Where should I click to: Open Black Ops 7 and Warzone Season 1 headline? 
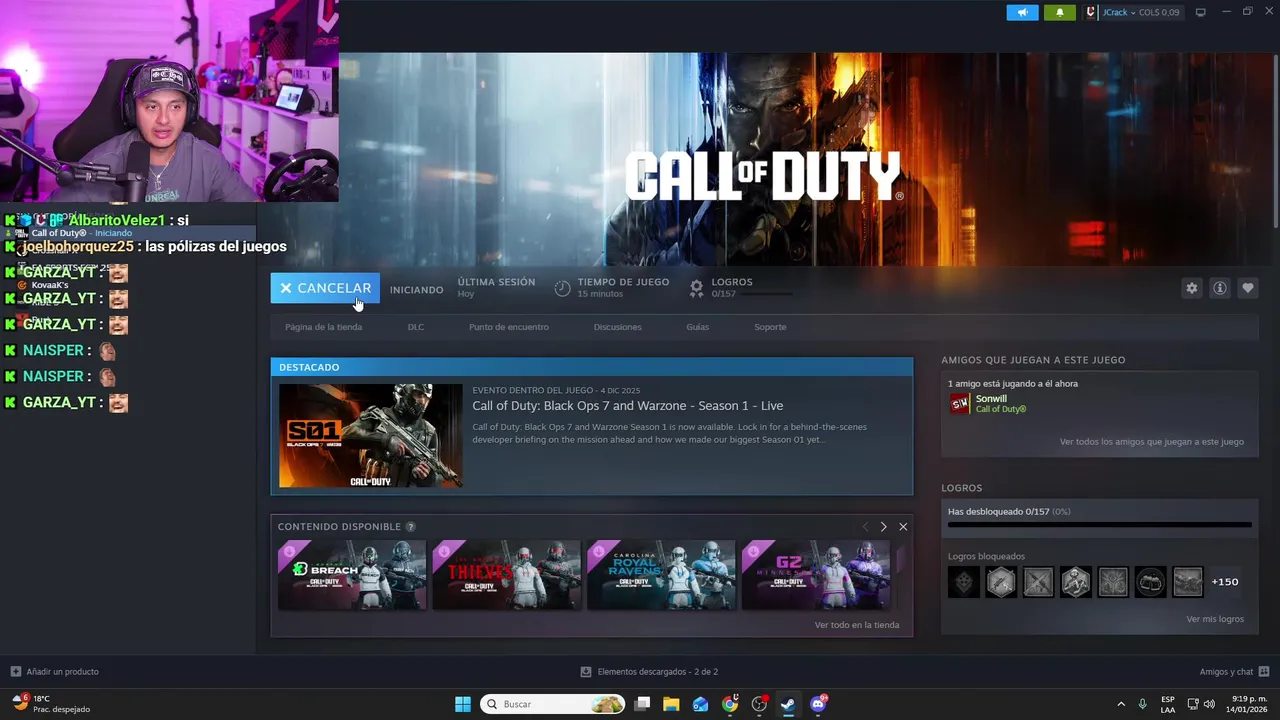tap(628, 406)
